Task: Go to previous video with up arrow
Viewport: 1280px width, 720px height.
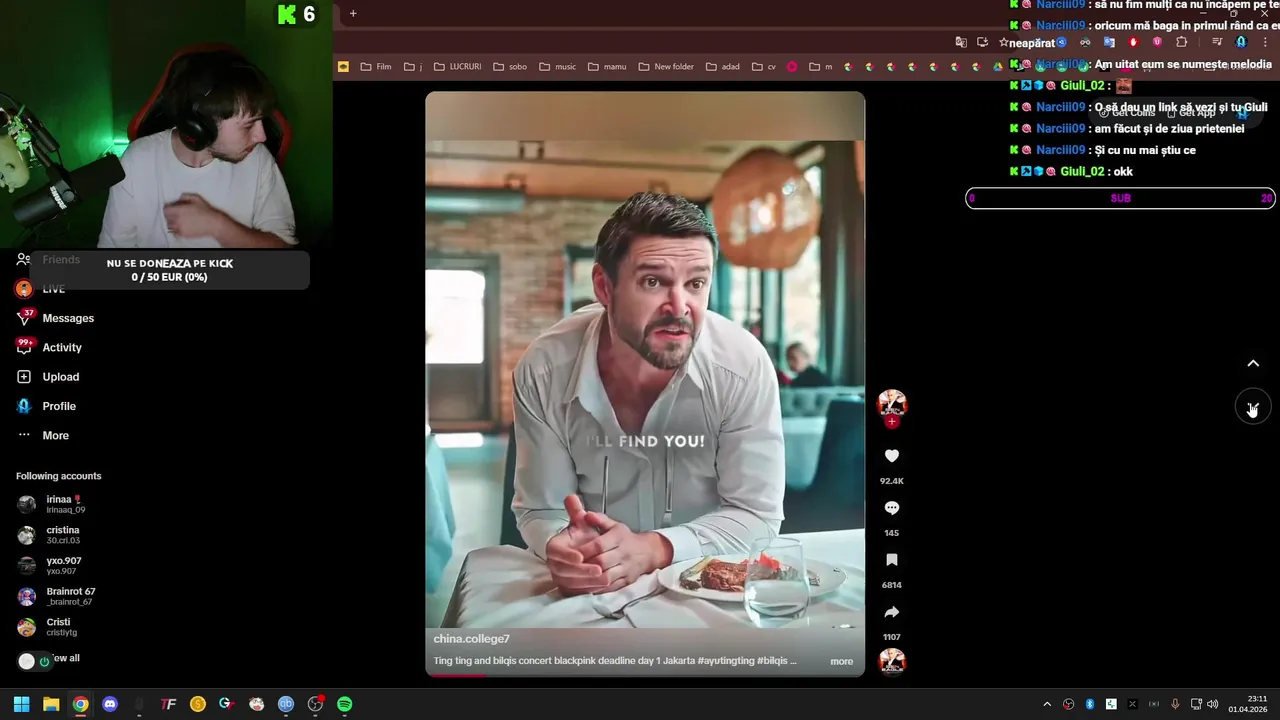Action: 1253,364
